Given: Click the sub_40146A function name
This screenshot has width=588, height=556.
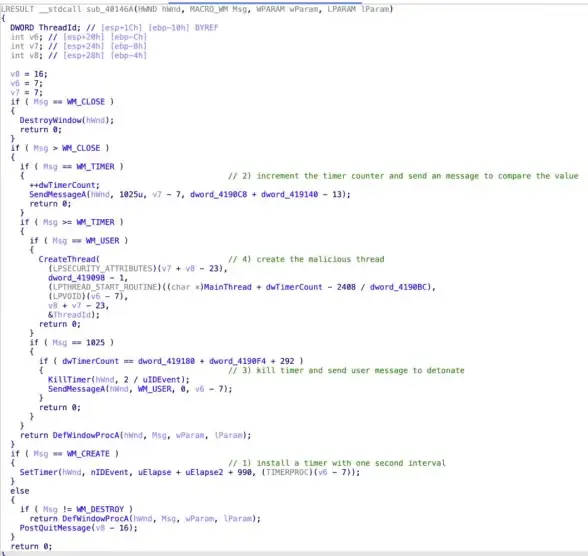Looking at the screenshot, I should pos(109,9).
